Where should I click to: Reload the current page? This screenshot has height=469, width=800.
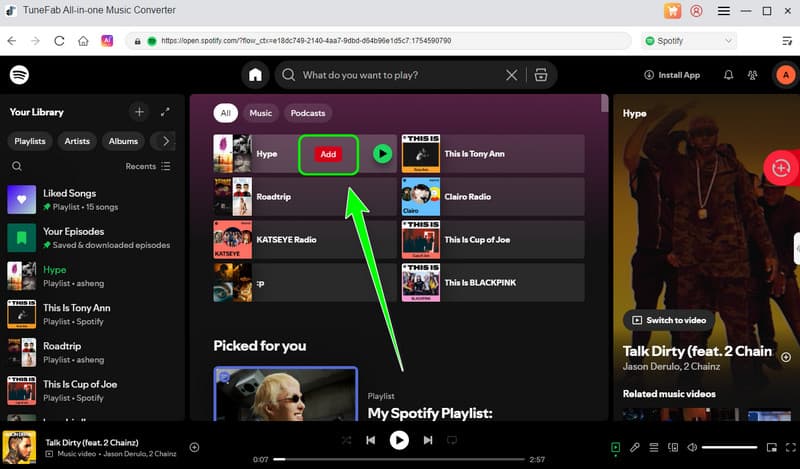click(59, 41)
